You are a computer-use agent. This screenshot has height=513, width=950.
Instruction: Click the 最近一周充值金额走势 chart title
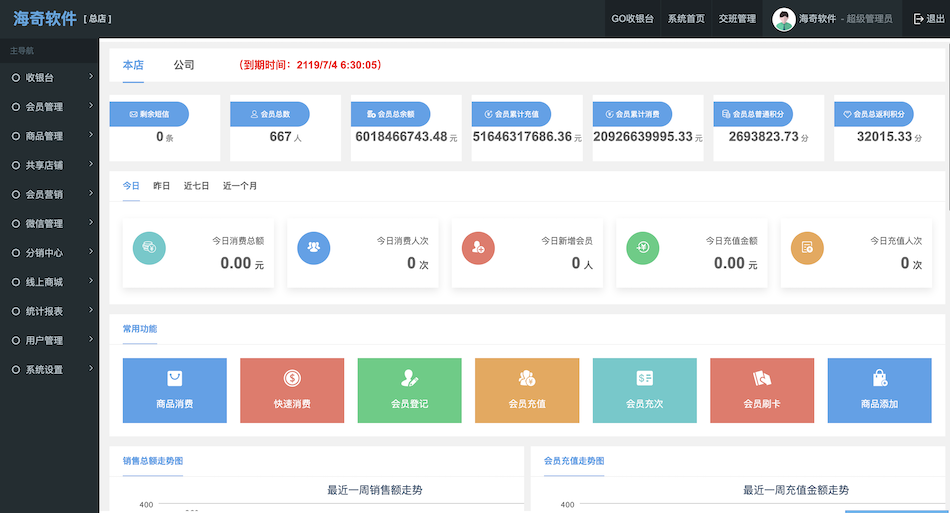[796, 490]
